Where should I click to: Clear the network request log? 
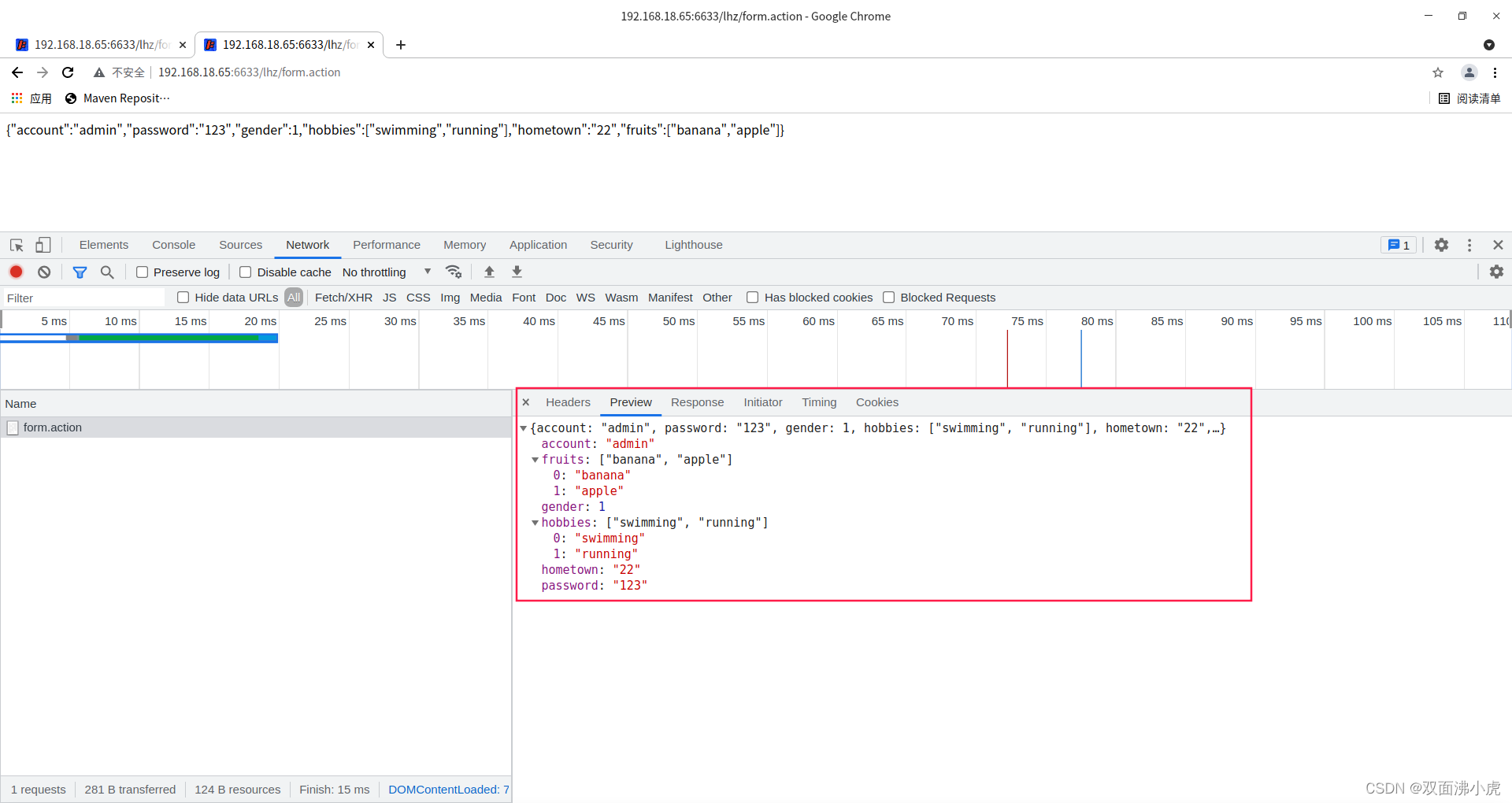point(44,272)
